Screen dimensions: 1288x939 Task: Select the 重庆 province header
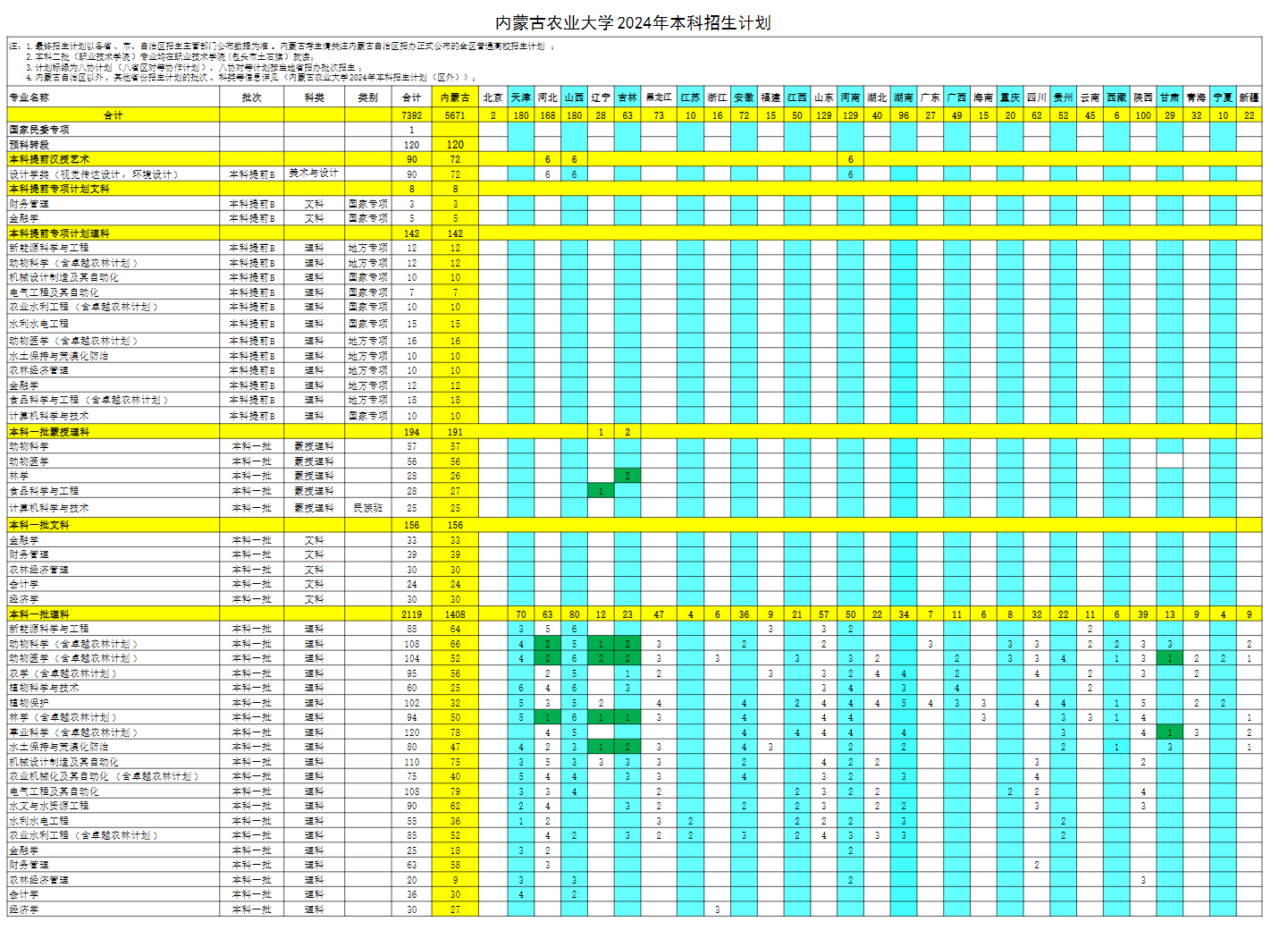click(1010, 97)
